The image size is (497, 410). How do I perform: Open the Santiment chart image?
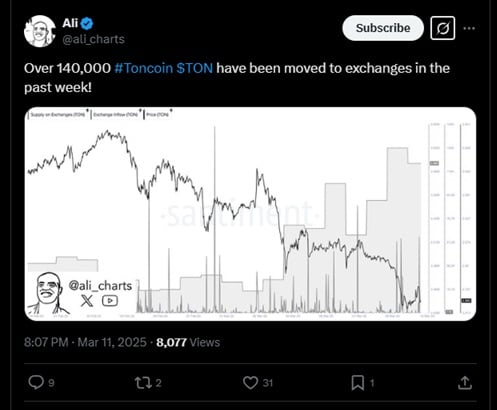[x=250, y=214]
